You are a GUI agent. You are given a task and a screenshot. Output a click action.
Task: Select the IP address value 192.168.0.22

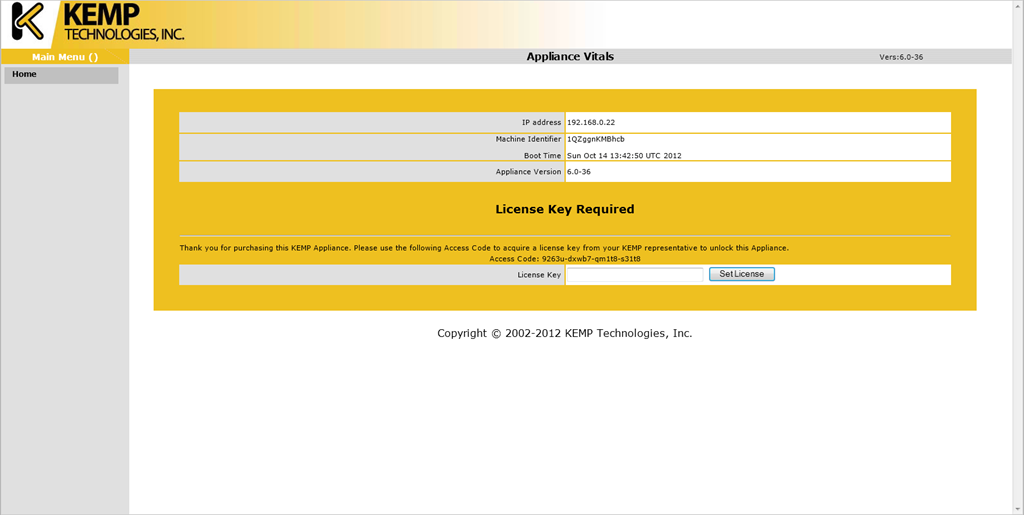591,122
